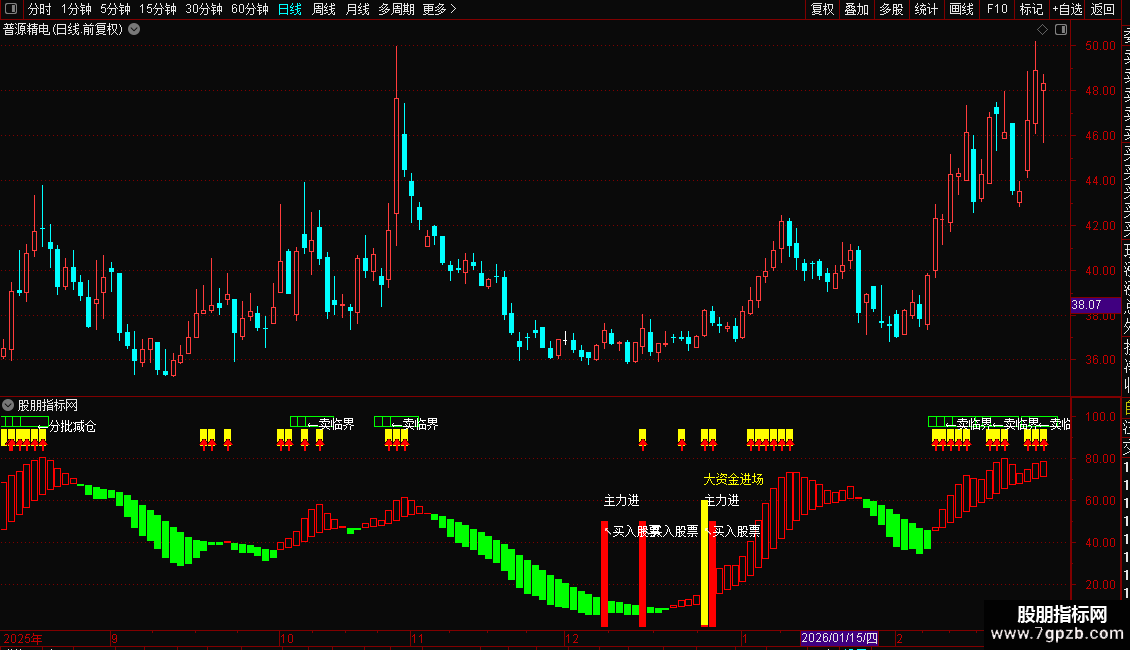Click the 分批减仓 indicator label
The width and height of the screenshot is (1130, 650).
pyautogui.click(x=72, y=427)
